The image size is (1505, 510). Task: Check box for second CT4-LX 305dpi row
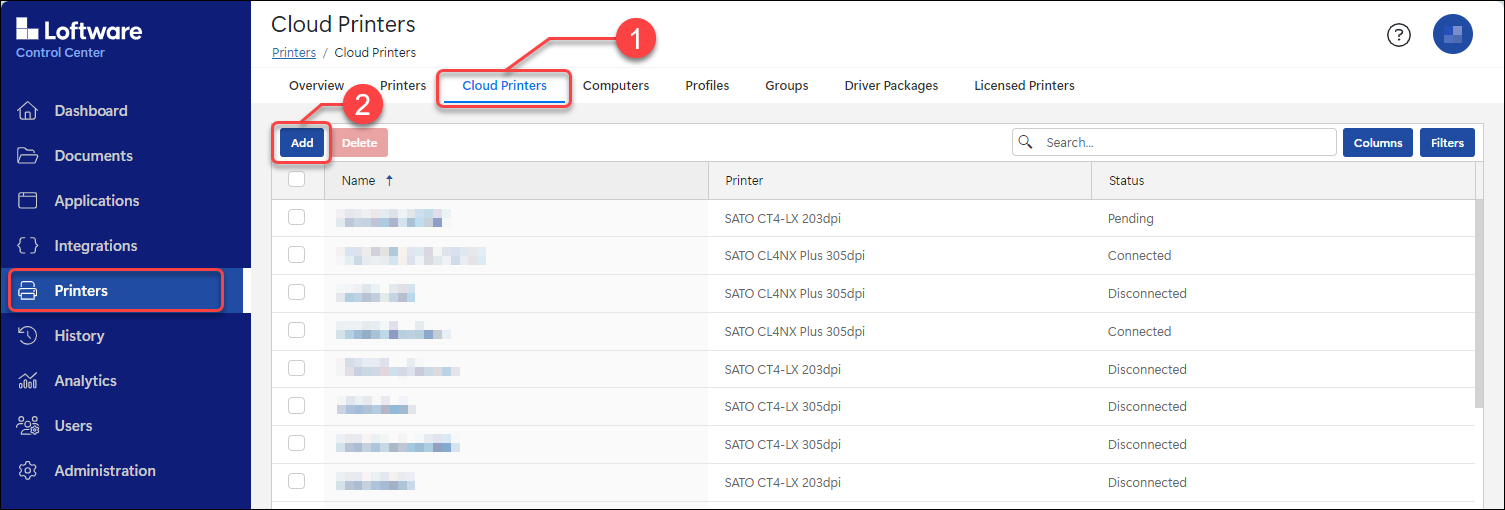tap(297, 443)
